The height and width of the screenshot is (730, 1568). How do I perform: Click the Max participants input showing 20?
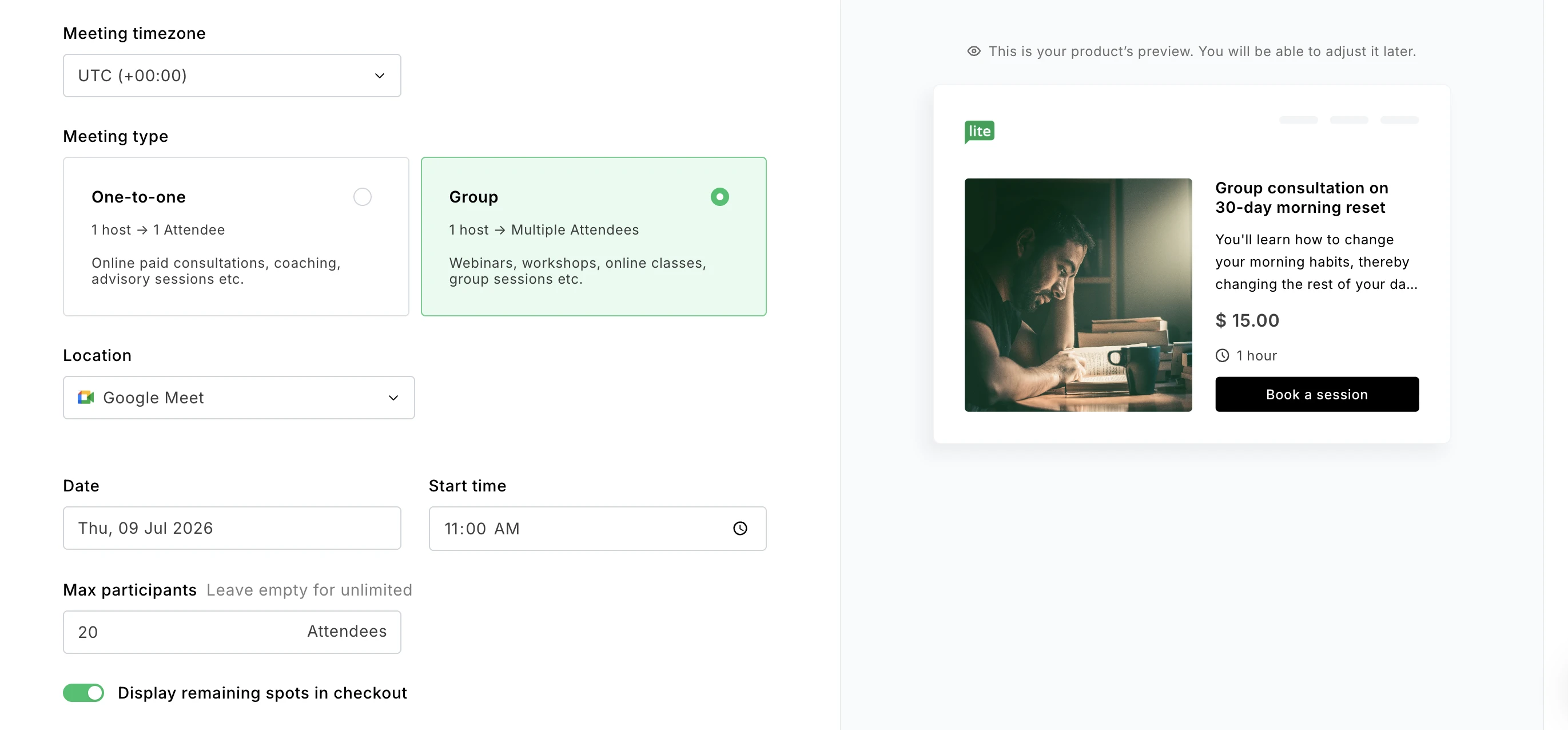232,632
